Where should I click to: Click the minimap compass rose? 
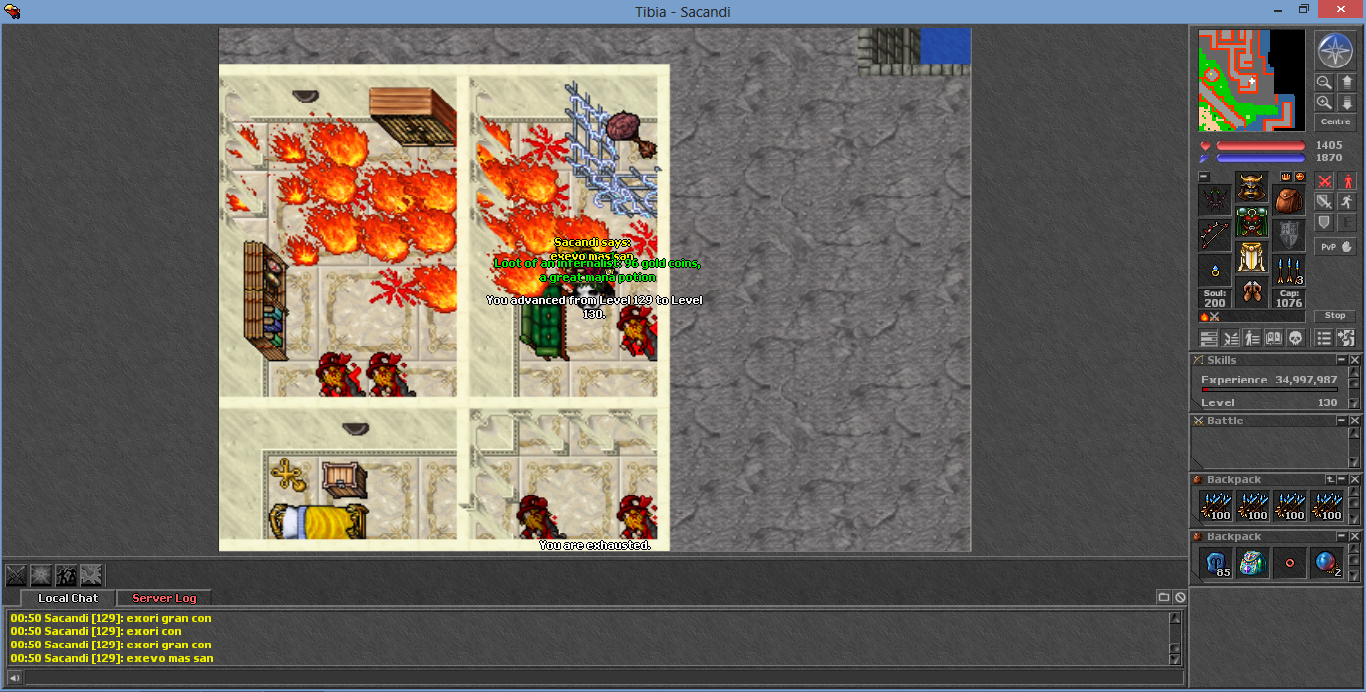[x=1335, y=51]
